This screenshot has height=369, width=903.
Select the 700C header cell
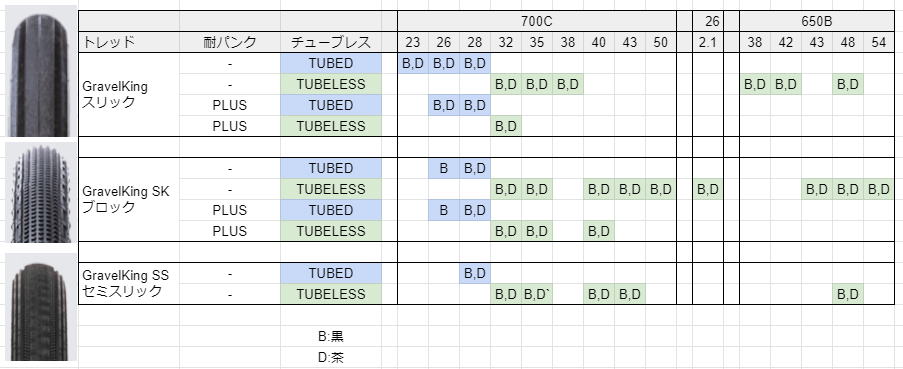coord(537,21)
